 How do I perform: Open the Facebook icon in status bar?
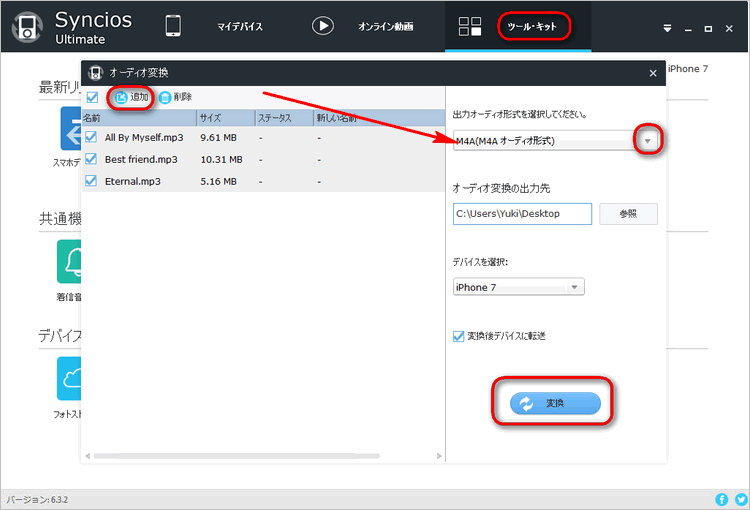coord(721,499)
